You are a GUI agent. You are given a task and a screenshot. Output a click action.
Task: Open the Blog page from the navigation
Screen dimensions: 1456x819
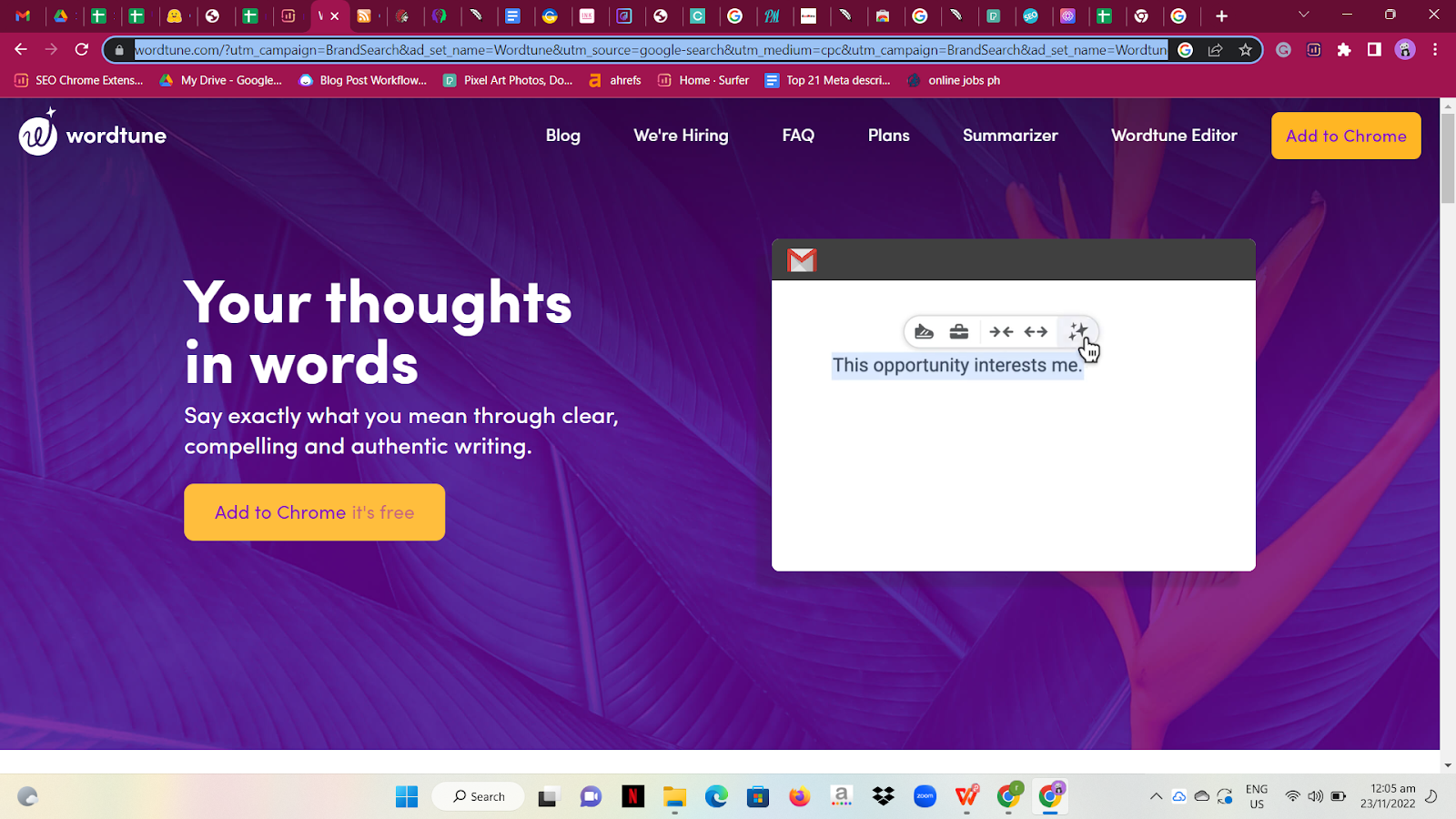pos(563,136)
